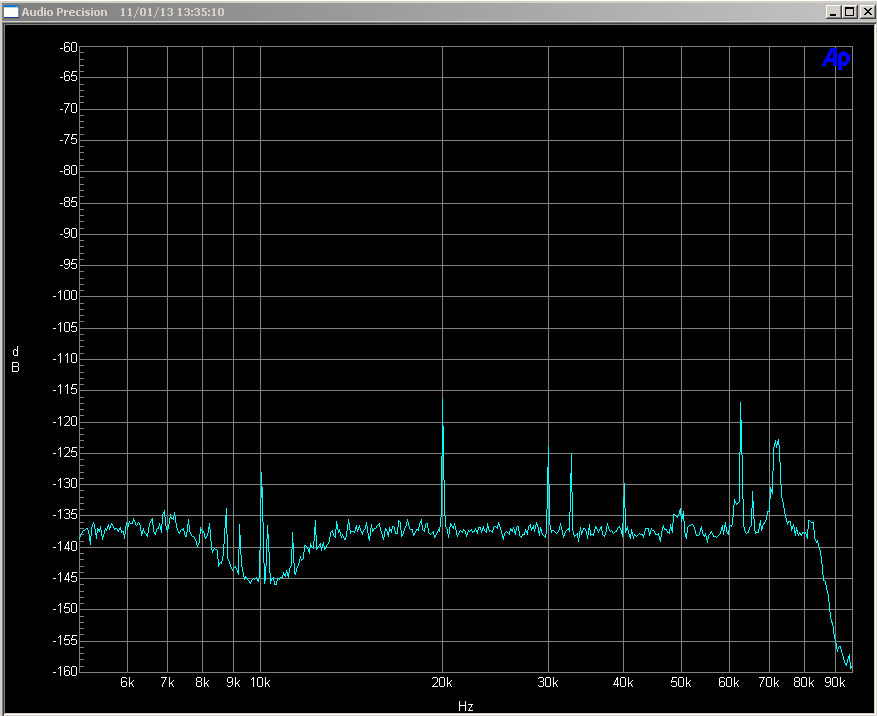Screen dimensions: 877x716
Task: Click the '20k' frequency axis label
Action: tap(442, 682)
